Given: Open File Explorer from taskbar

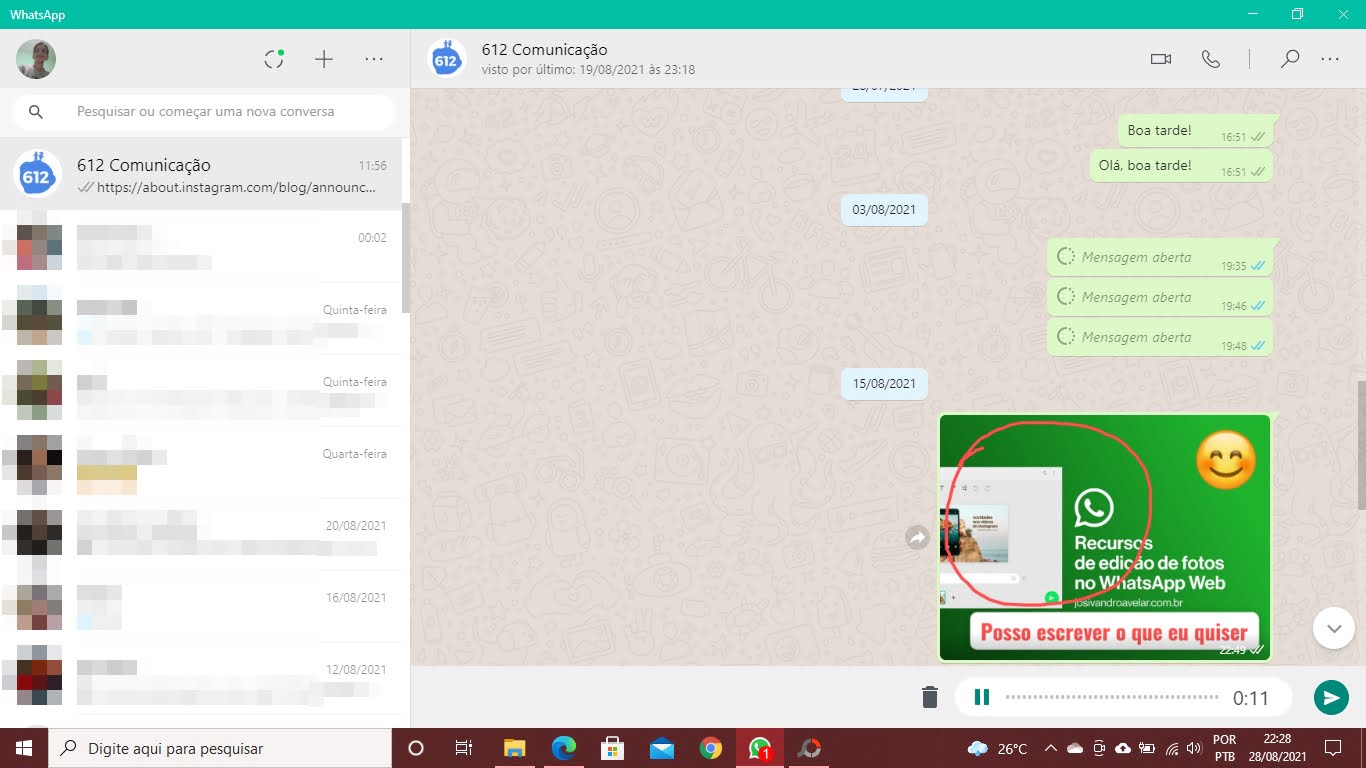Looking at the screenshot, I should (x=514, y=748).
